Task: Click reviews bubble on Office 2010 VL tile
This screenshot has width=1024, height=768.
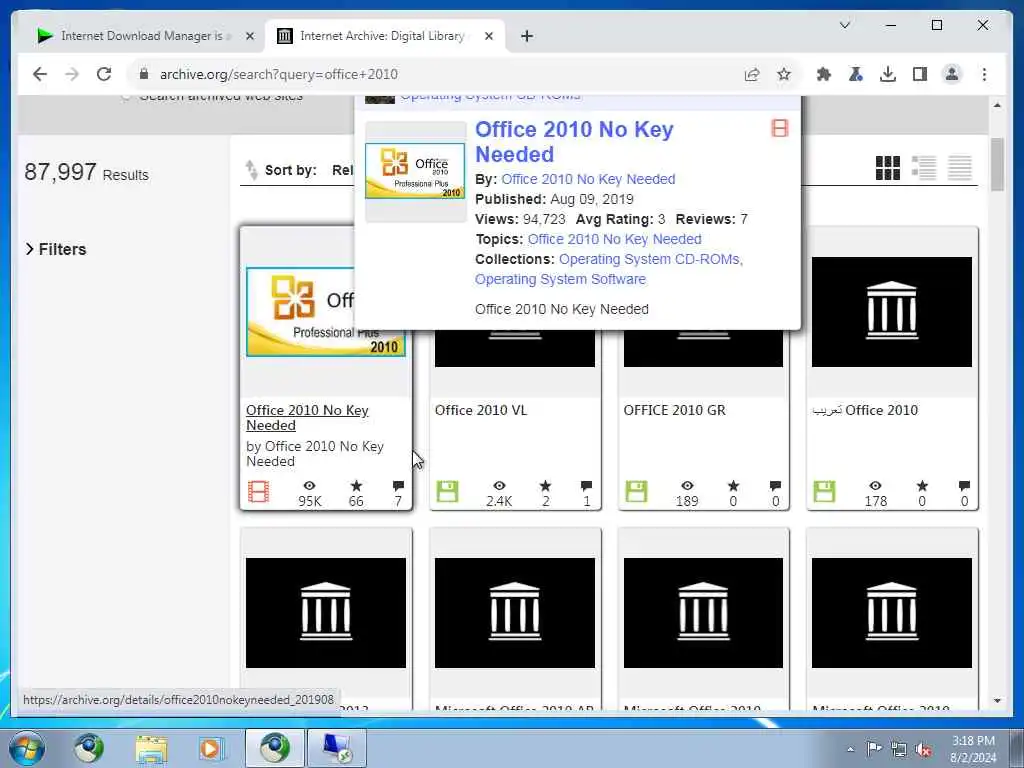Action: pyautogui.click(x=586, y=486)
